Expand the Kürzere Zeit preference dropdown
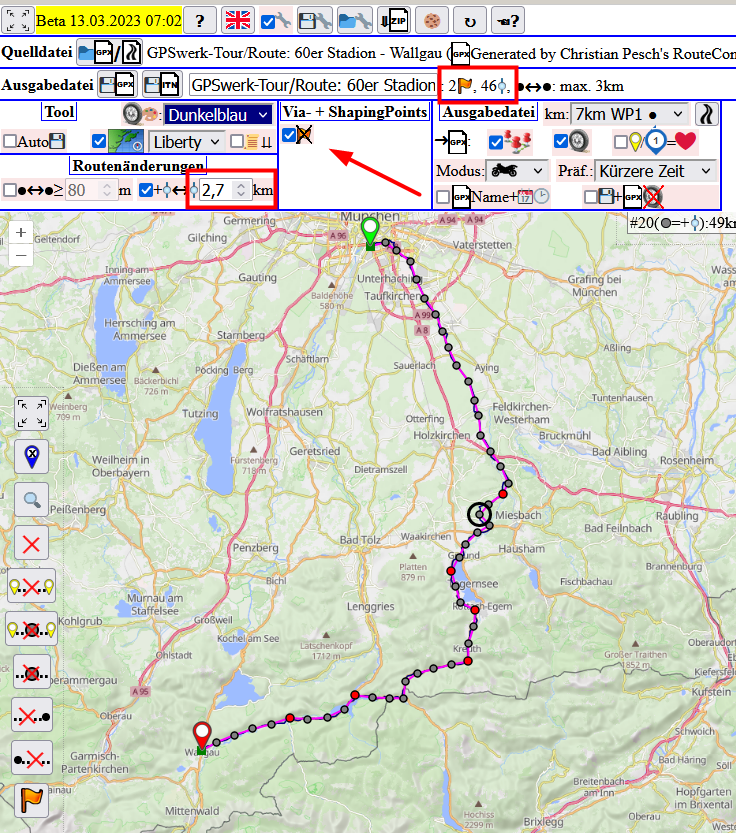This screenshot has width=736, height=833. pyautogui.click(x=654, y=171)
